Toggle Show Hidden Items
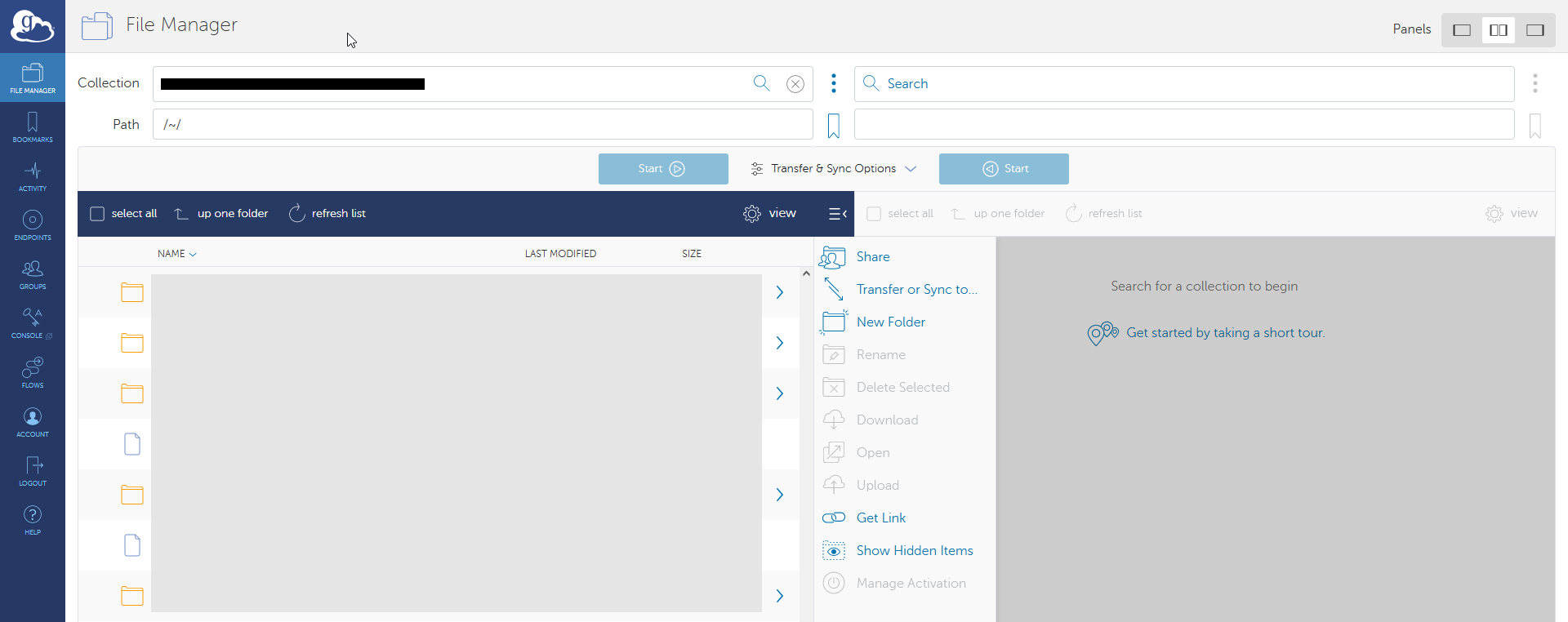Image resolution: width=1568 pixels, height=622 pixels. tap(914, 551)
